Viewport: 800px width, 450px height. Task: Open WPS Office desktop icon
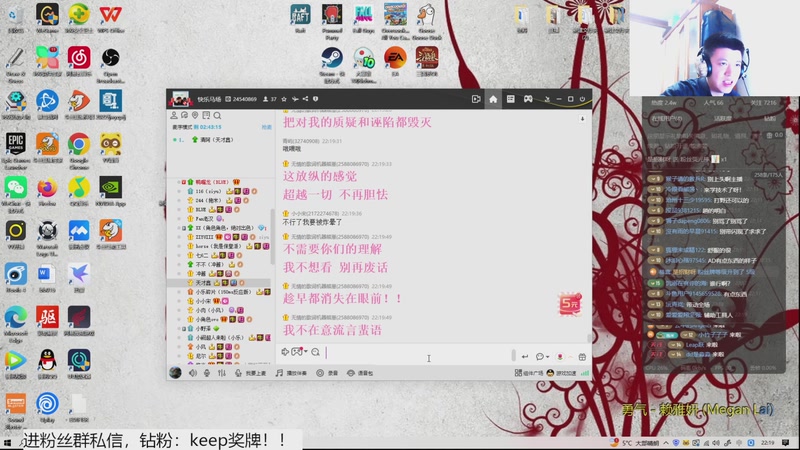coord(111,19)
